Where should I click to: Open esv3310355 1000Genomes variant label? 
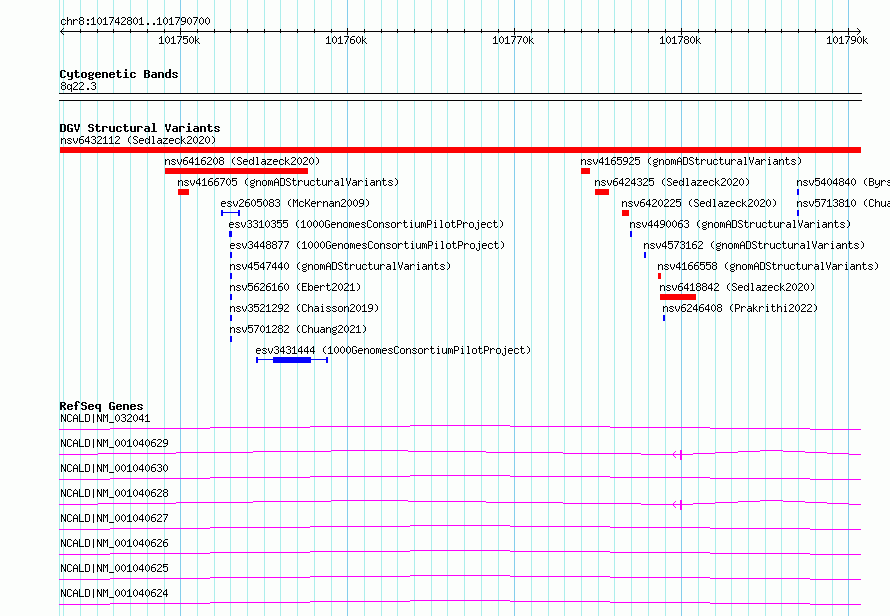coord(366,224)
